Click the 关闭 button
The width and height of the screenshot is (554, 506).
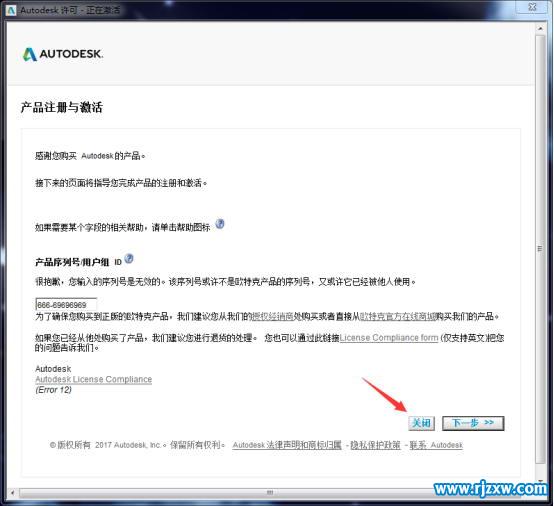421,423
